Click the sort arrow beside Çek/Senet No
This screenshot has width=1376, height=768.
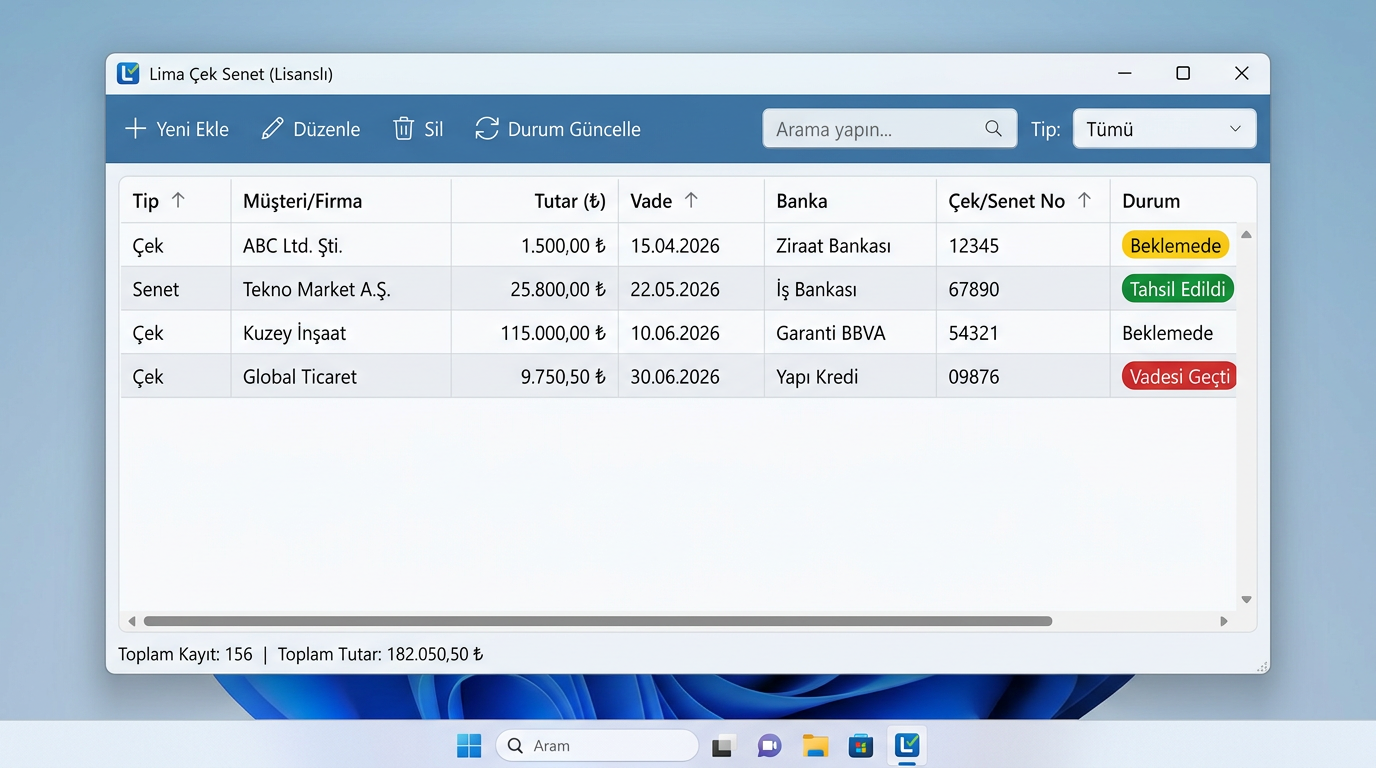[x=1084, y=200]
